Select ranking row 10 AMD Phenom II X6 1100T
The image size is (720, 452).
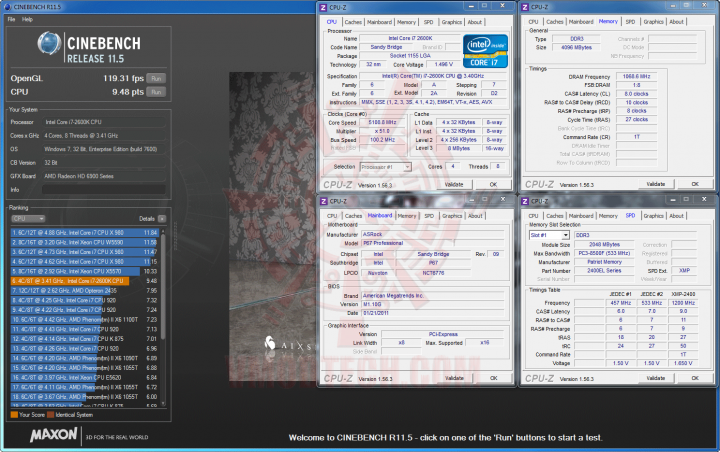click(84, 319)
